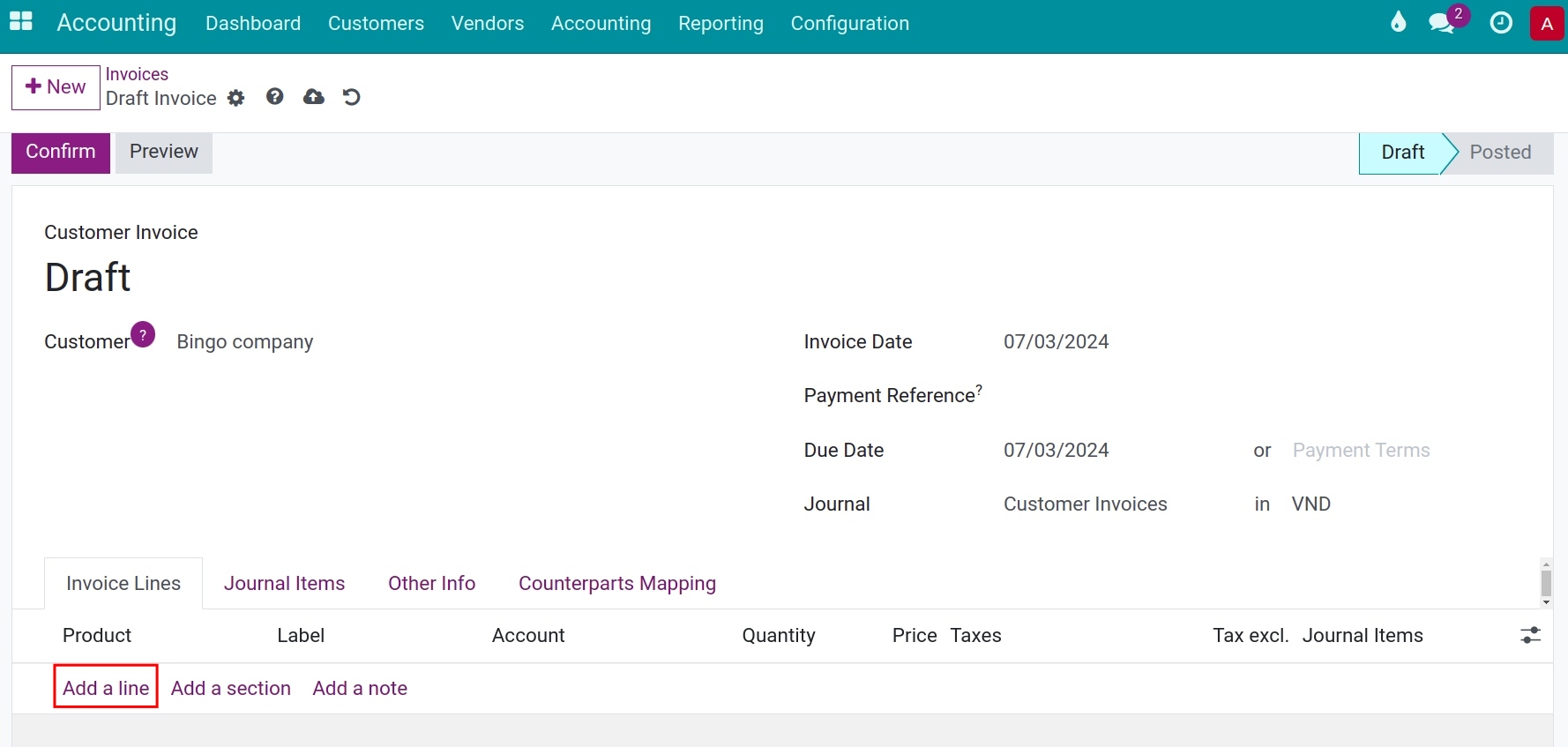
Task: Change the VND currency field
Action: tap(1311, 504)
